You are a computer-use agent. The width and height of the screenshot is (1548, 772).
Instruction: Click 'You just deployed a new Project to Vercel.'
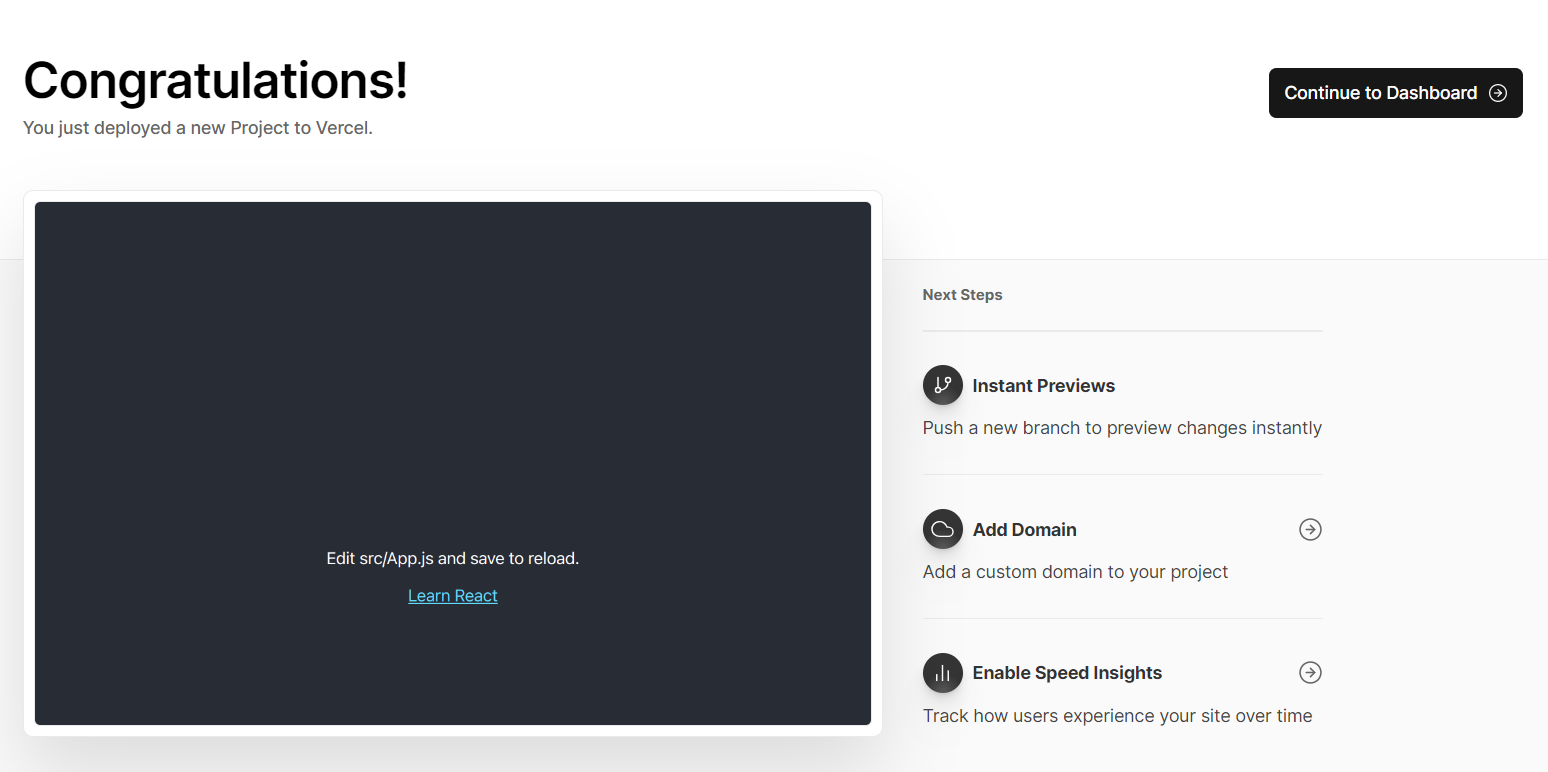pyautogui.click(x=198, y=128)
